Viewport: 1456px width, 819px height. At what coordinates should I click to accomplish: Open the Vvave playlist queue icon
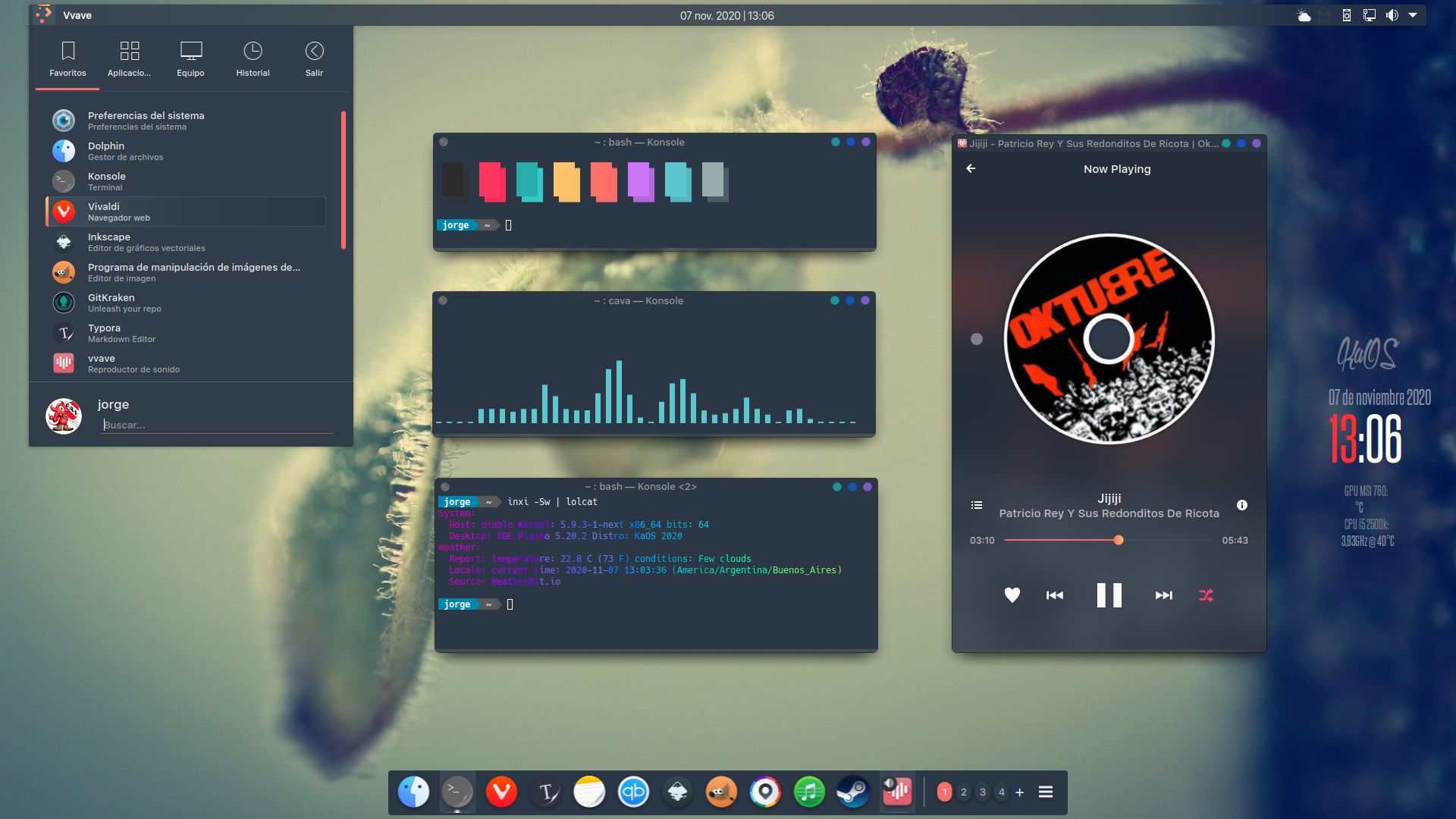pos(975,504)
